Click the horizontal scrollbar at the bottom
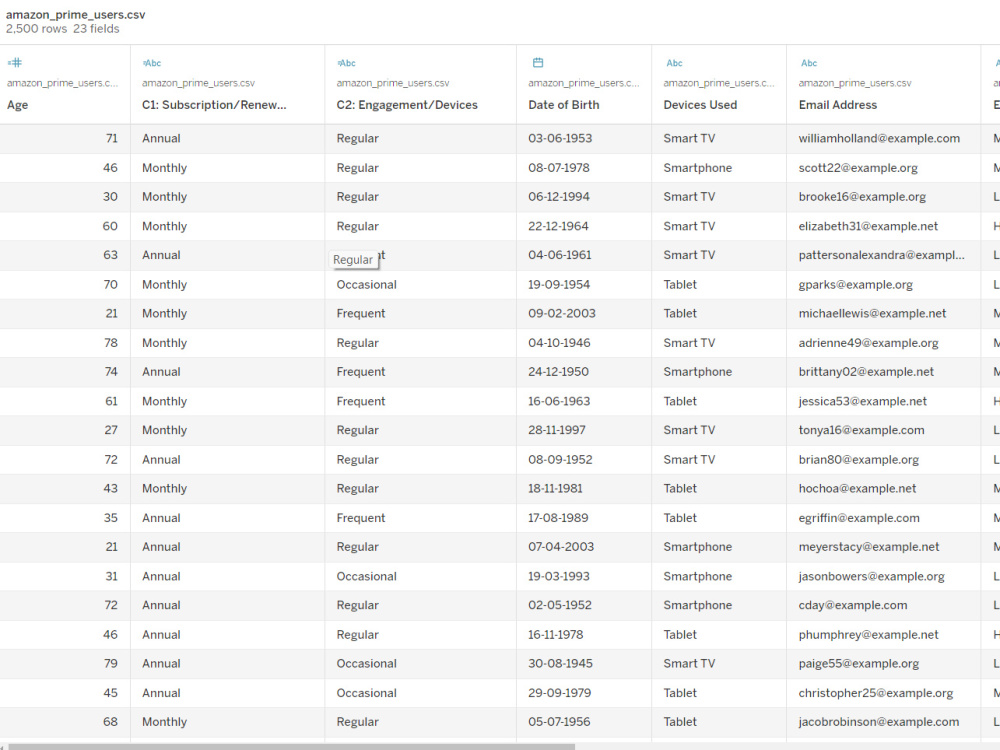The height and width of the screenshot is (750, 1000). (291, 746)
